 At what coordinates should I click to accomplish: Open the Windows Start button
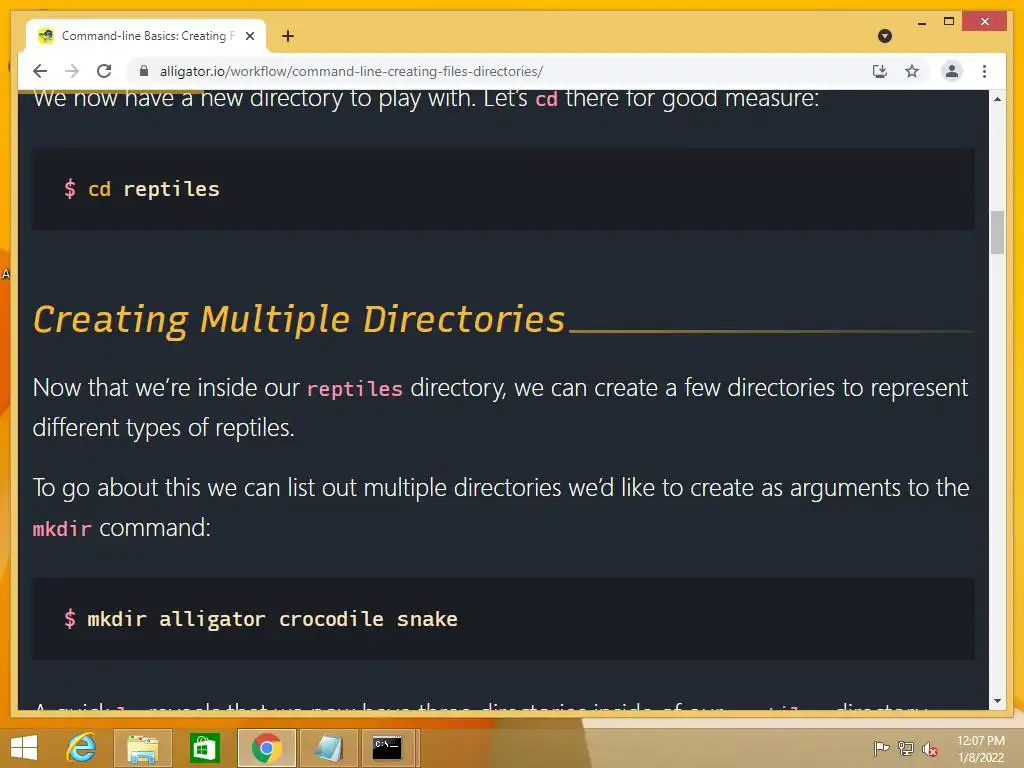[x=24, y=748]
